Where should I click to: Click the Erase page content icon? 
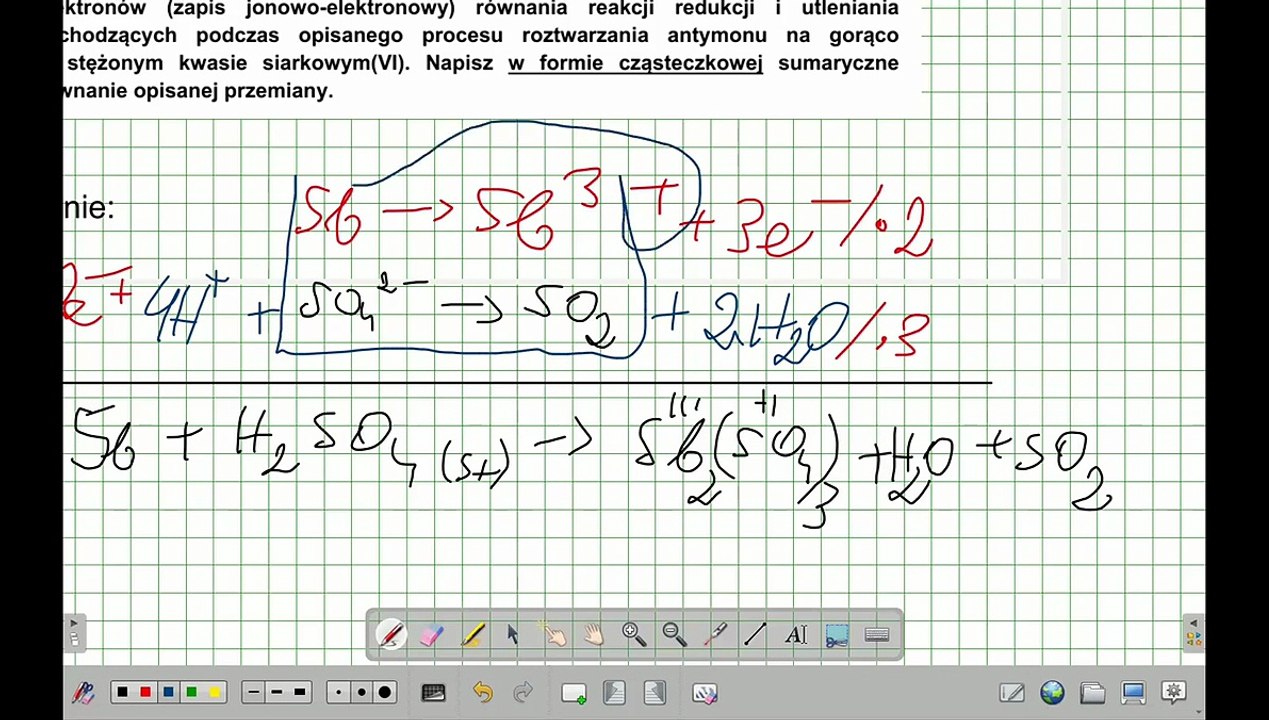point(705,692)
